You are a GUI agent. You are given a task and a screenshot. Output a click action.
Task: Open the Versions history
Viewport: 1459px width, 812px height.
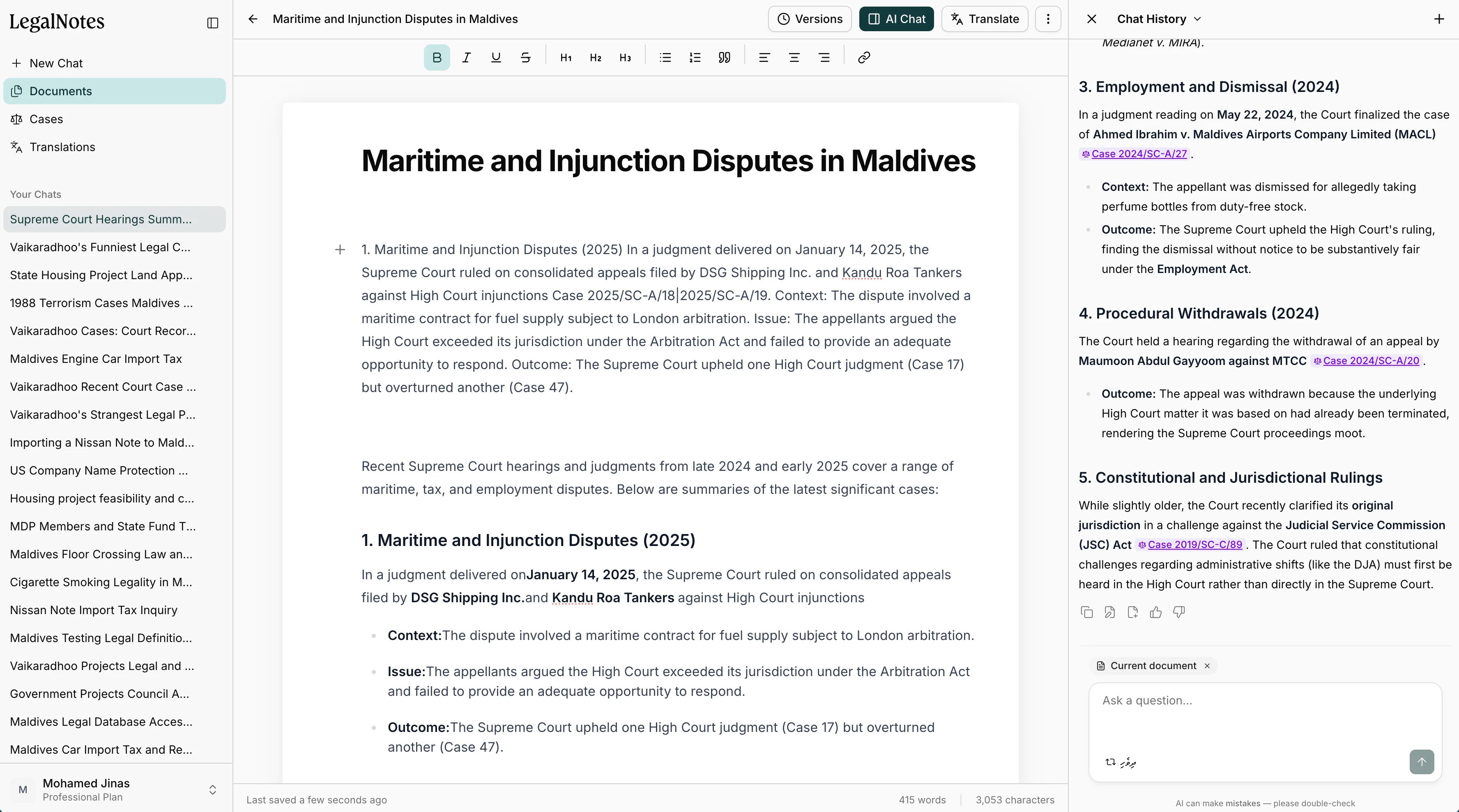(810, 19)
